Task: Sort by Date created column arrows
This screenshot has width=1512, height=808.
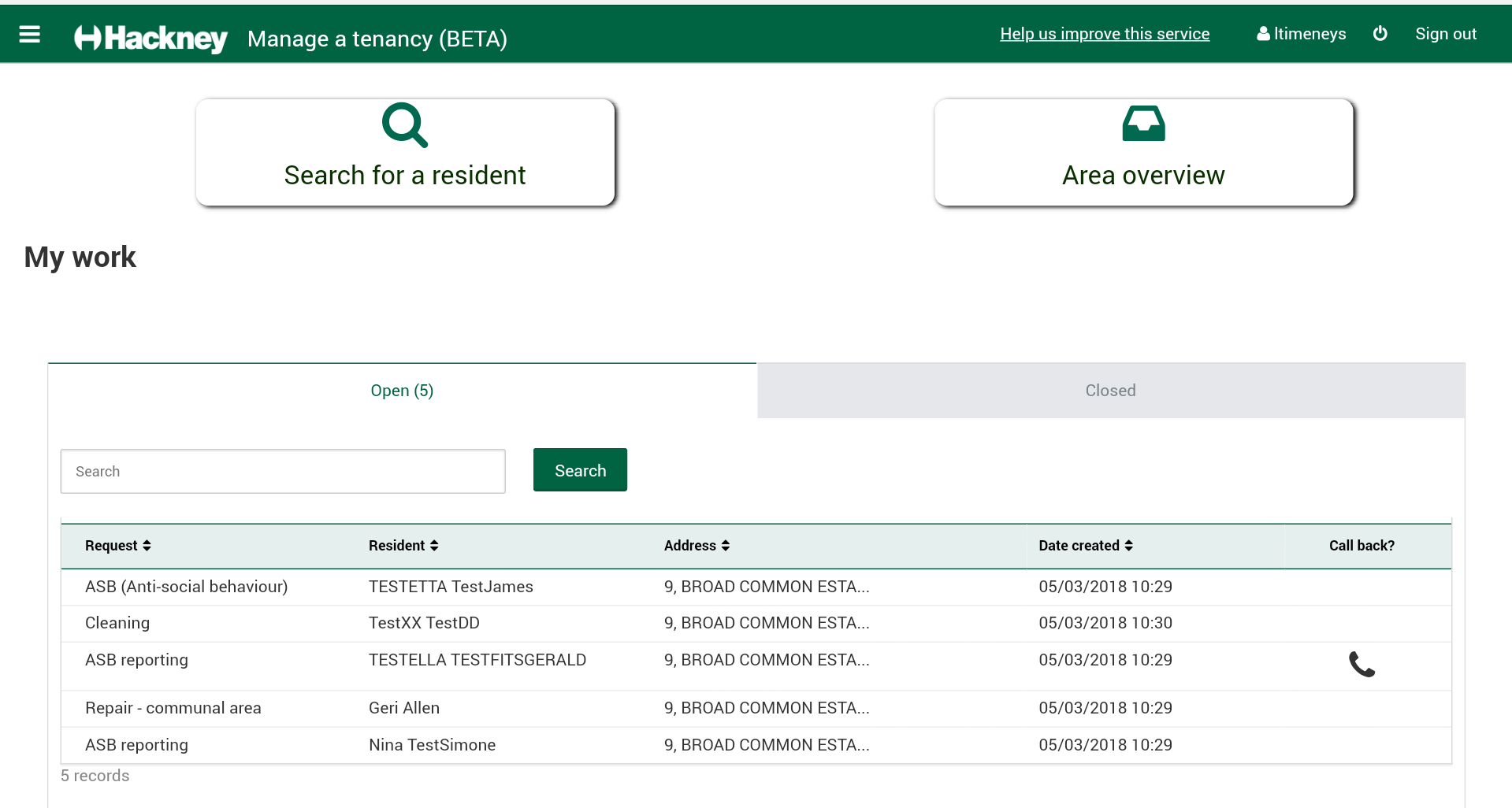Action: click(x=1128, y=546)
